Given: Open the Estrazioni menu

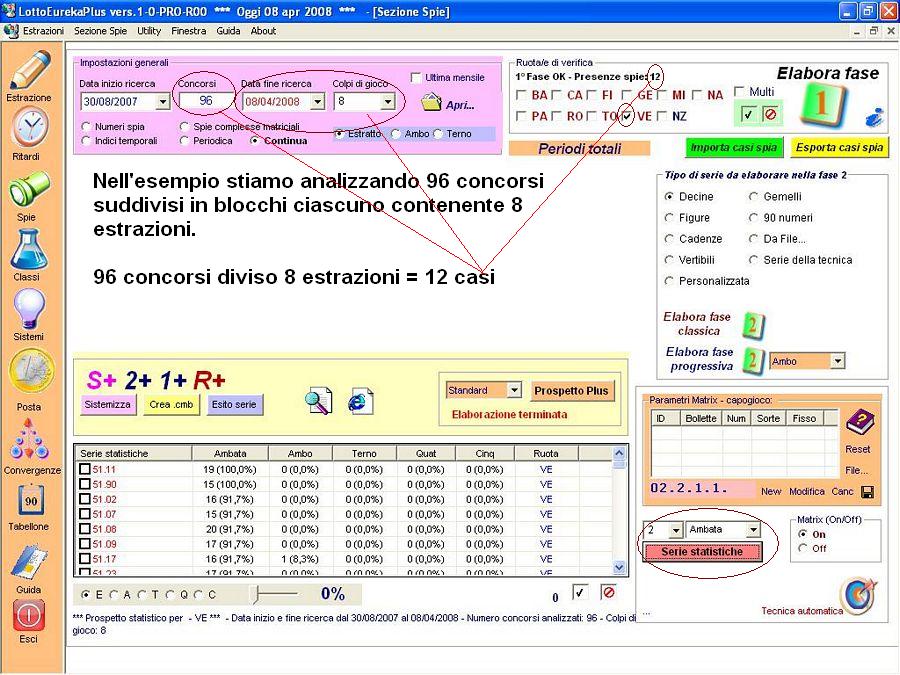Looking at the screenshot, I should [x=44, y=31].
